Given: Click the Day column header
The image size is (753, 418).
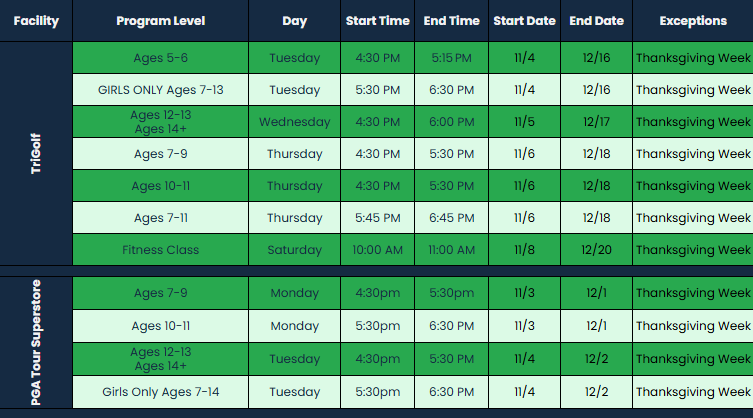Looking at the screenshot, I should coord(294,21).
